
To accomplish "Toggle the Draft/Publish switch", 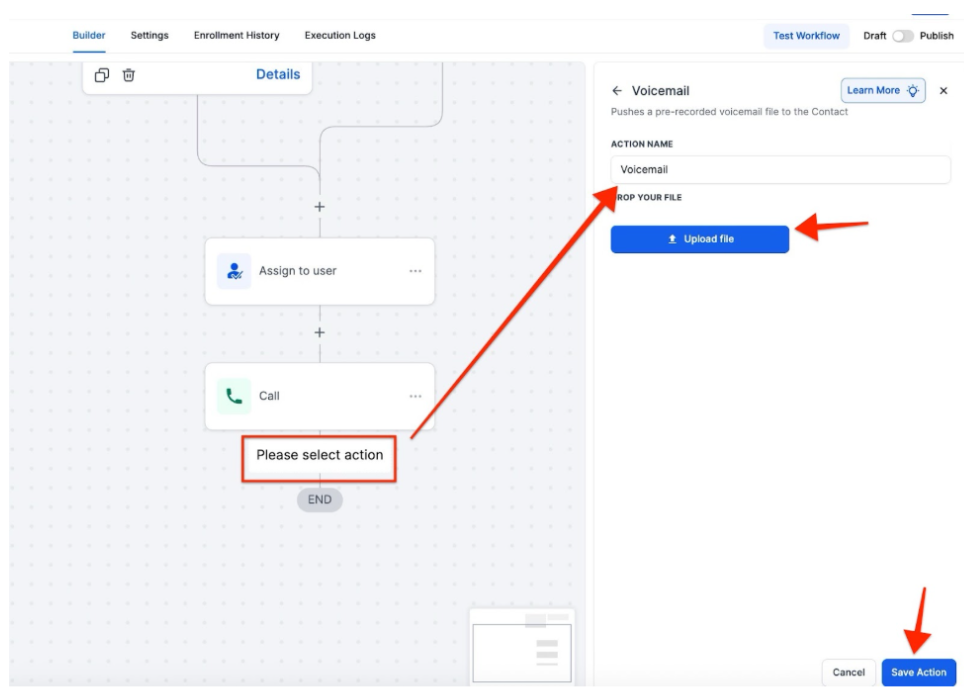I will coord(903,36).
